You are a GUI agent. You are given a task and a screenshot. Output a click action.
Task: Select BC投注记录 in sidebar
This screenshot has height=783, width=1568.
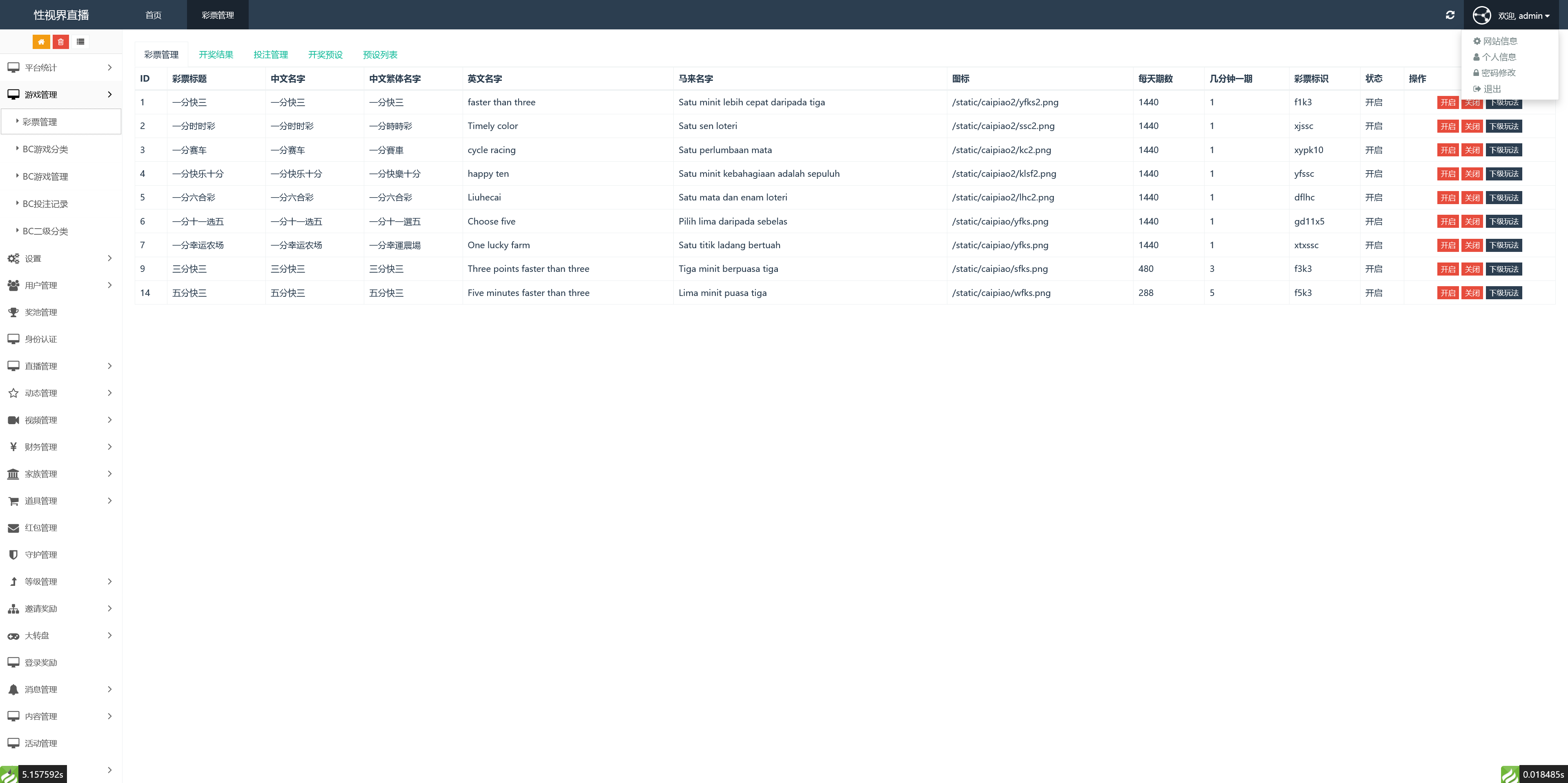pyautogui.click(x=45, y=204)
